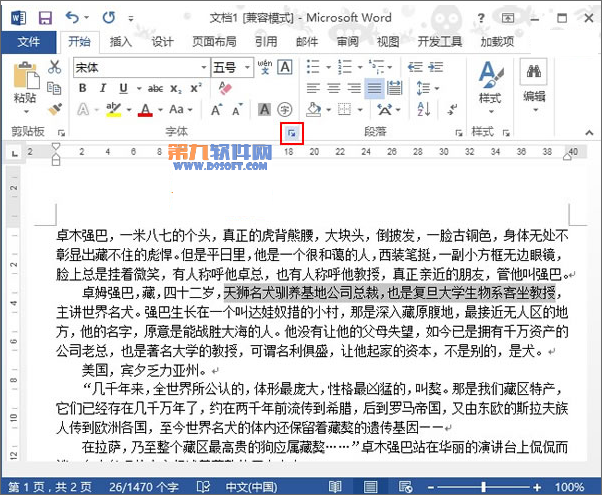Open the phonetic guide (wén) tool
This screenshot has width=602, height=495.
pos(265,67)
